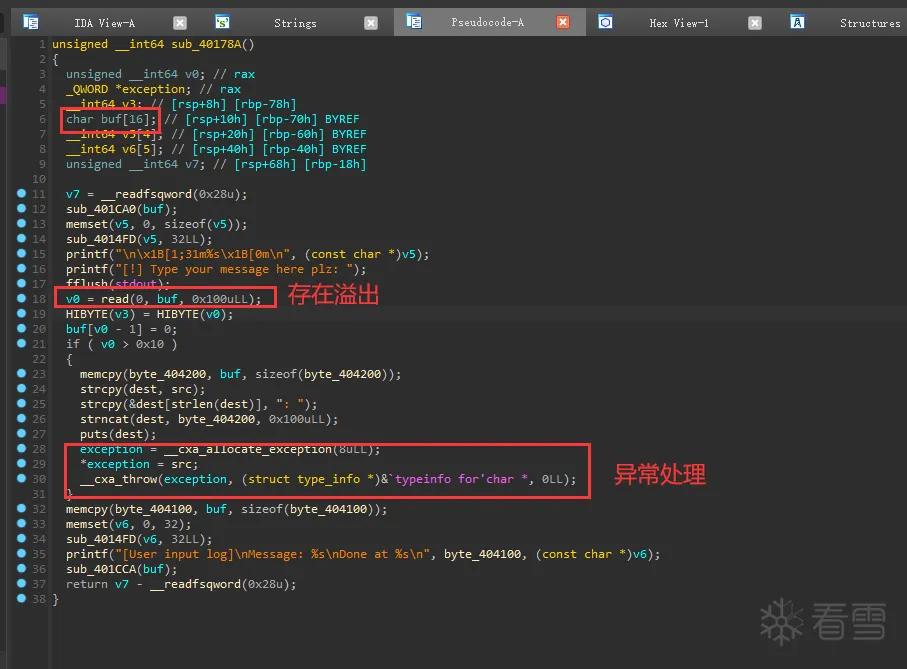This screenshot has height=669, width=907.
Task: Select the buf[16] declaration on line 6
Action: (x=111, y=119)
